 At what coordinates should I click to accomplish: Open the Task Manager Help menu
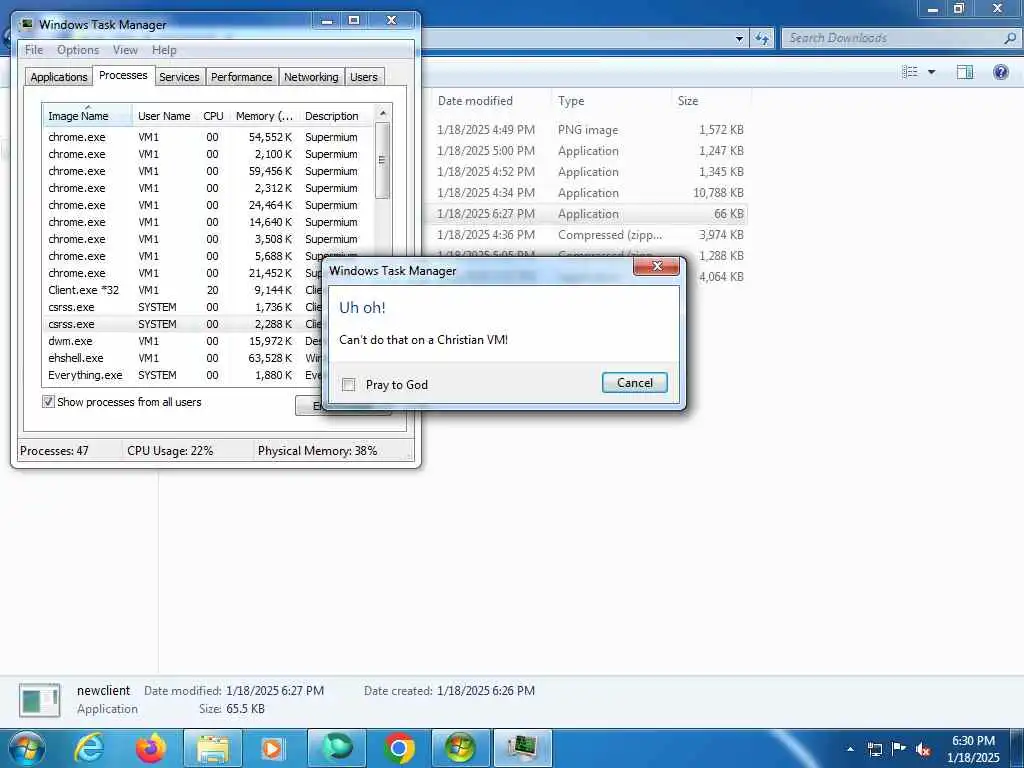click(x=164, y=50)
